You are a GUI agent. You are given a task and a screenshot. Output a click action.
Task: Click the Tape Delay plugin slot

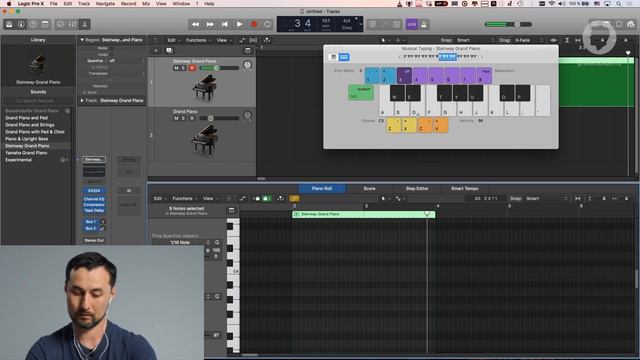pos(94,211)
